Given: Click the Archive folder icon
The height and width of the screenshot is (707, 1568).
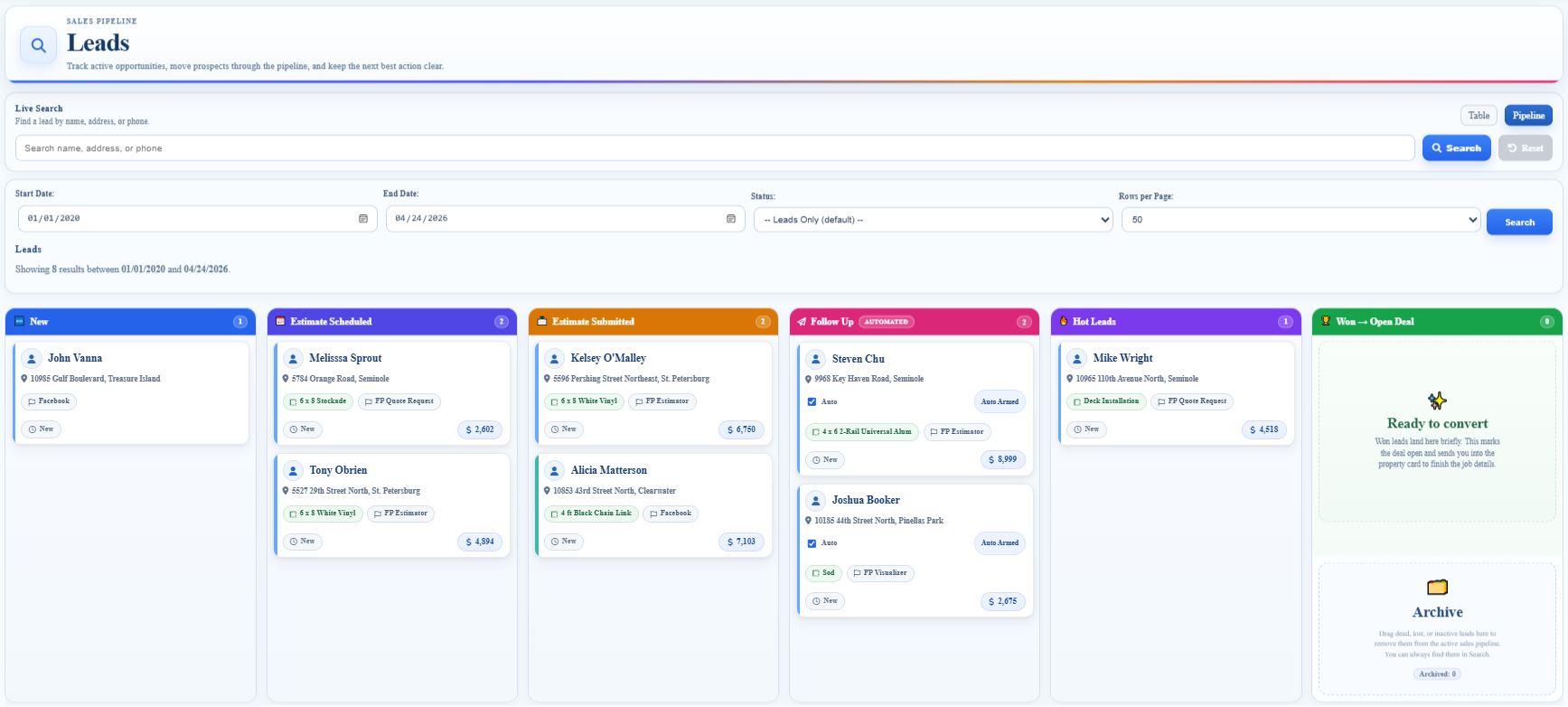Looking at the screenshot, I should 1437,587.
